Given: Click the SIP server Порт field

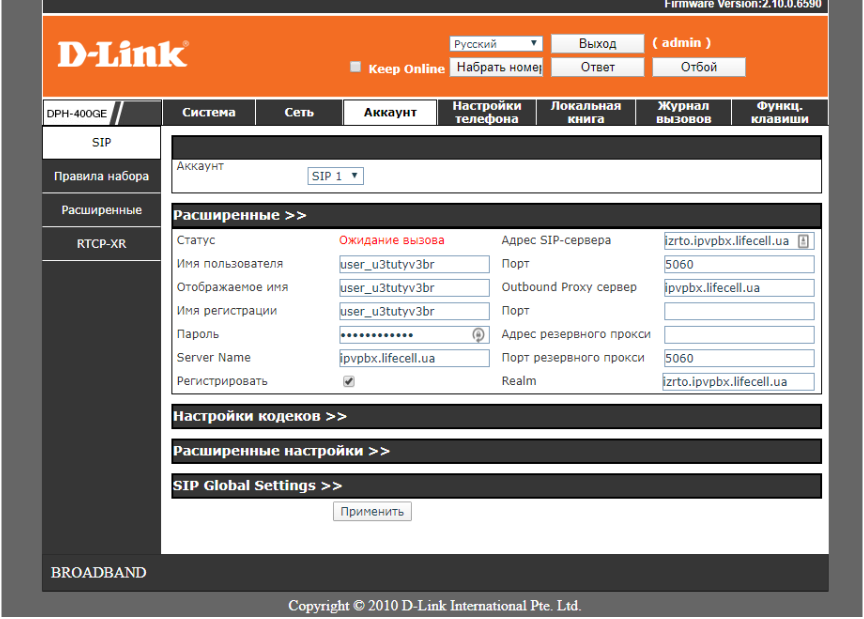Looking at the screenshot, I should (x=739, y=264).
